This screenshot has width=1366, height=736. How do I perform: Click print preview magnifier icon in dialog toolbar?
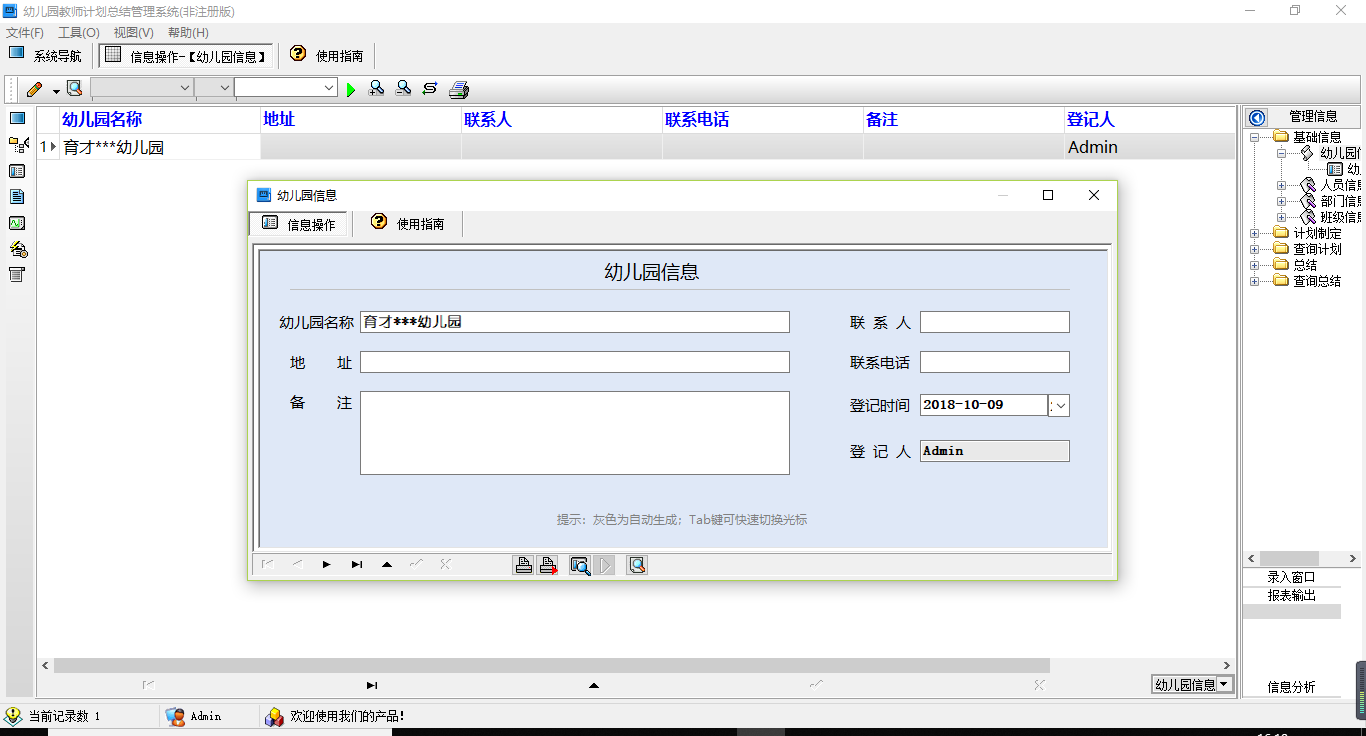click(x=580, y=566)
